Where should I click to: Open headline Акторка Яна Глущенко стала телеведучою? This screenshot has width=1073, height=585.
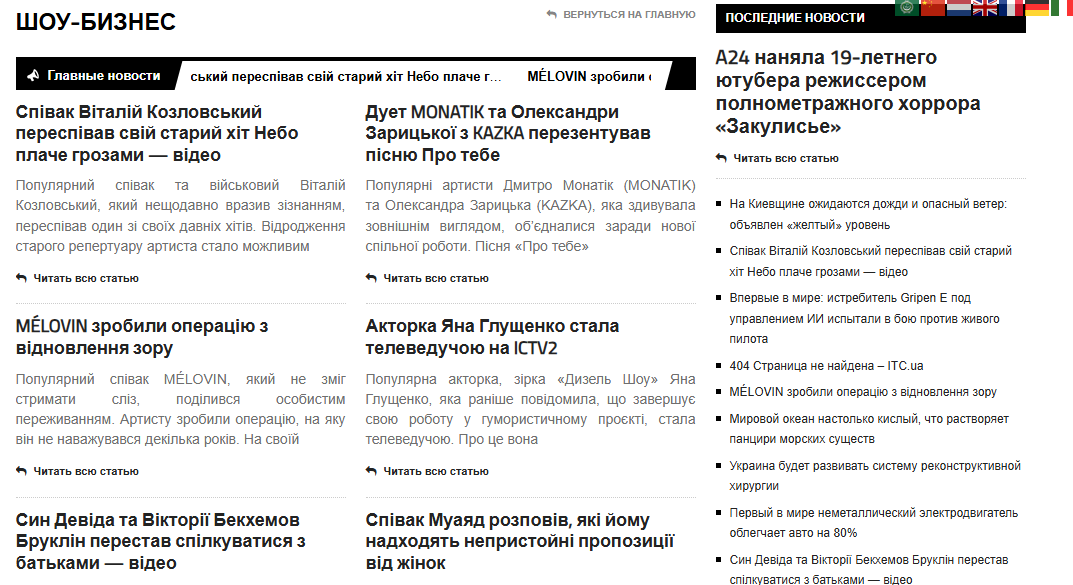pos(492,337)
